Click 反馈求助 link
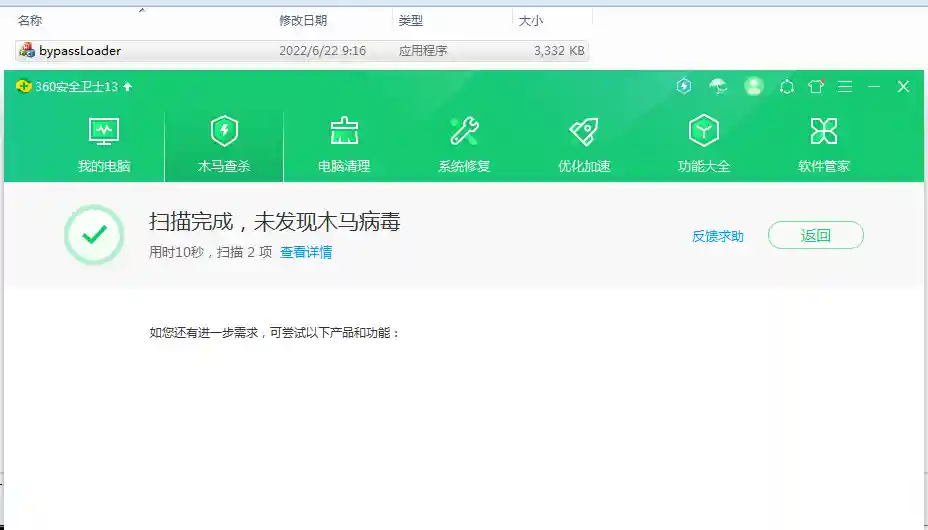 click(717, 237)
